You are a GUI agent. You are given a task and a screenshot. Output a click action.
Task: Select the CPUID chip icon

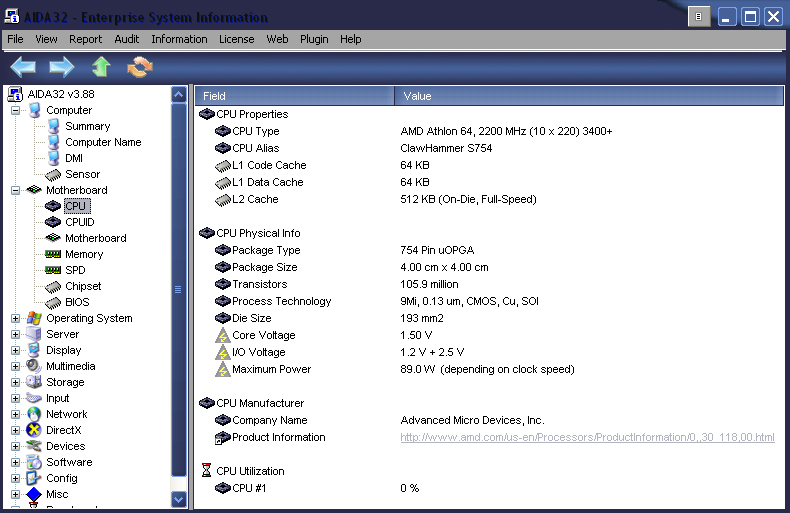53,222
